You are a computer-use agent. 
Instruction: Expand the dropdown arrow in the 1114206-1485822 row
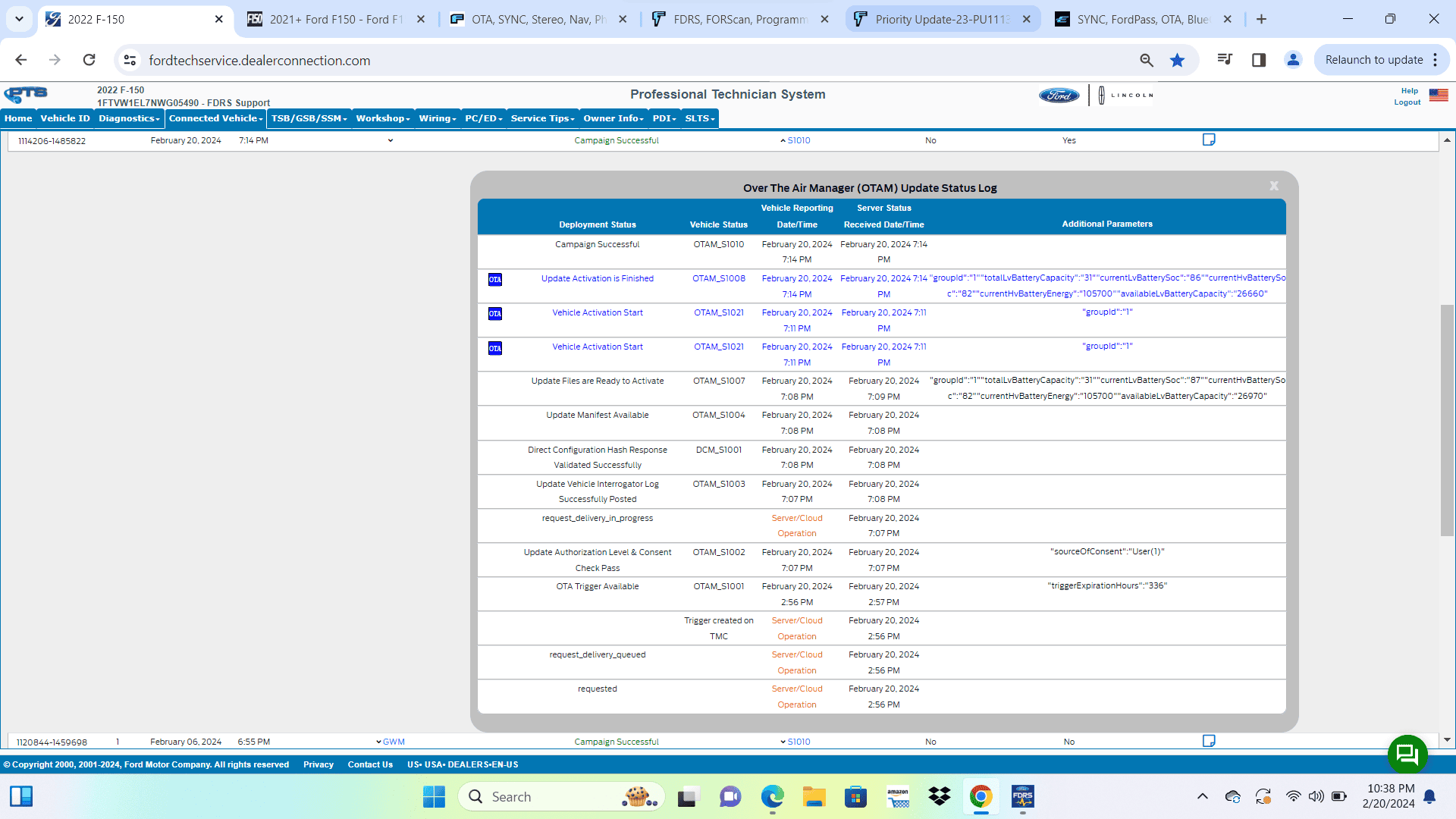click(391, 140)
